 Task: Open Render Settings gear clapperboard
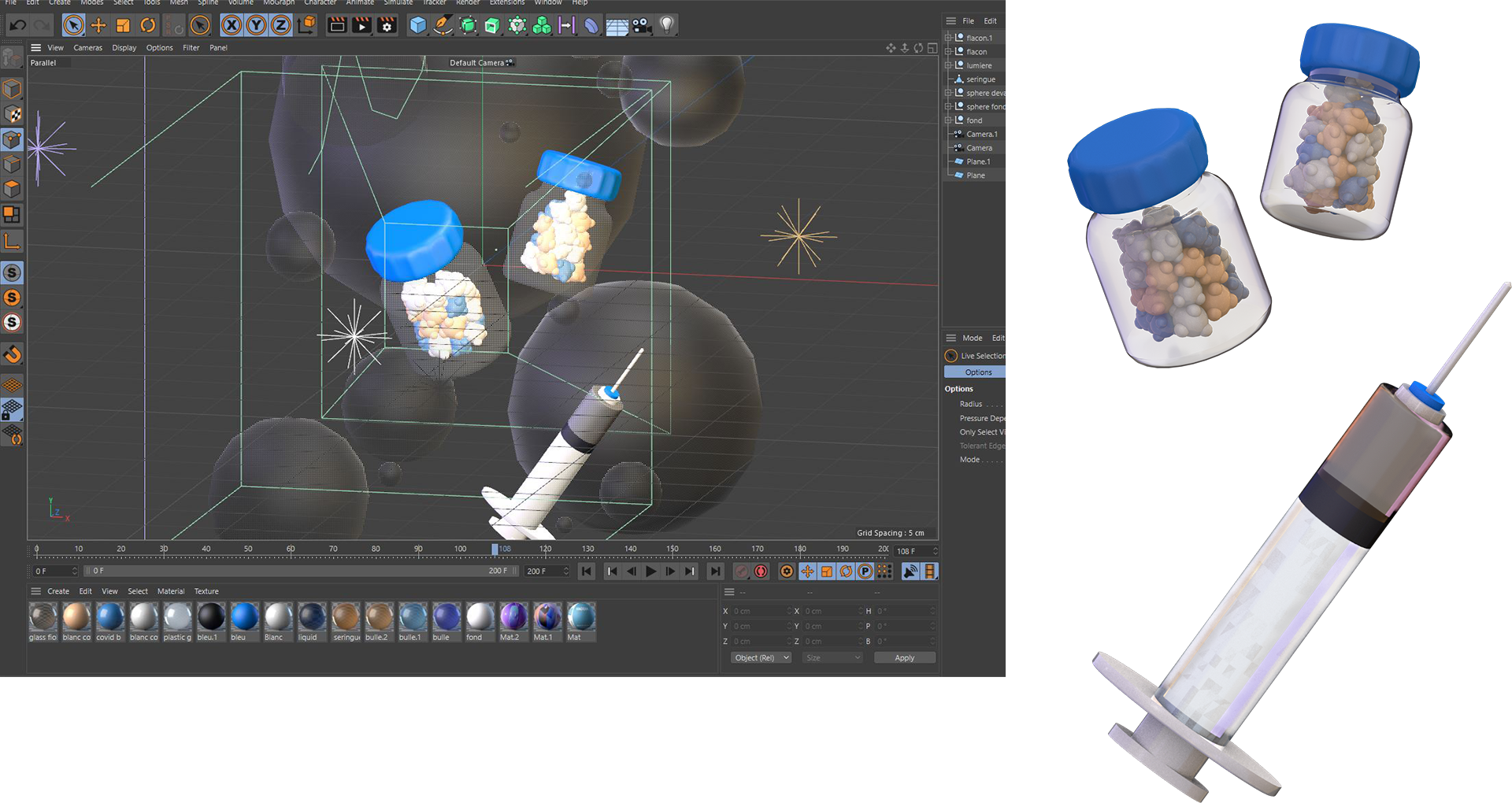point(387,25)
